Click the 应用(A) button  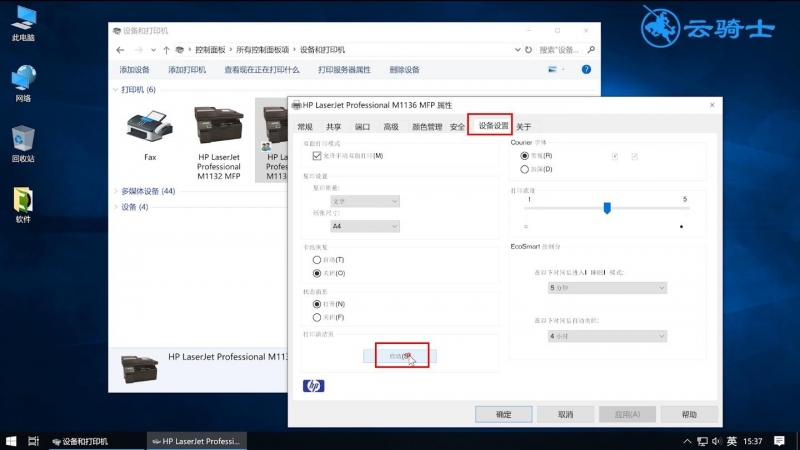(628, 414)
